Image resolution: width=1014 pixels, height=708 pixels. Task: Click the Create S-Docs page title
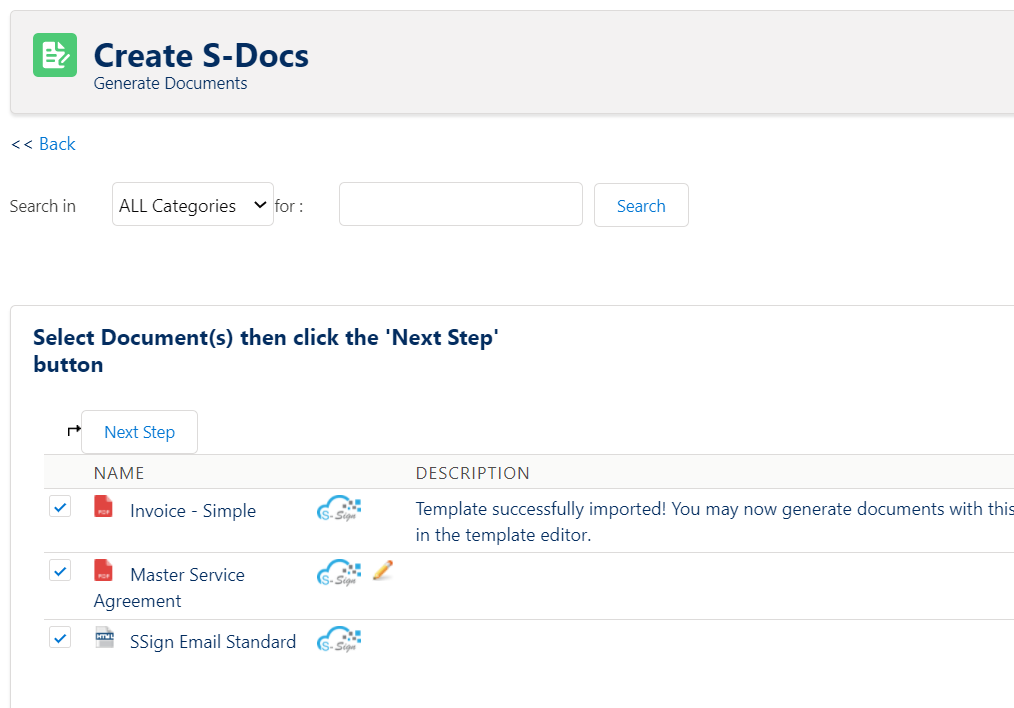click(x=201, y=56)
